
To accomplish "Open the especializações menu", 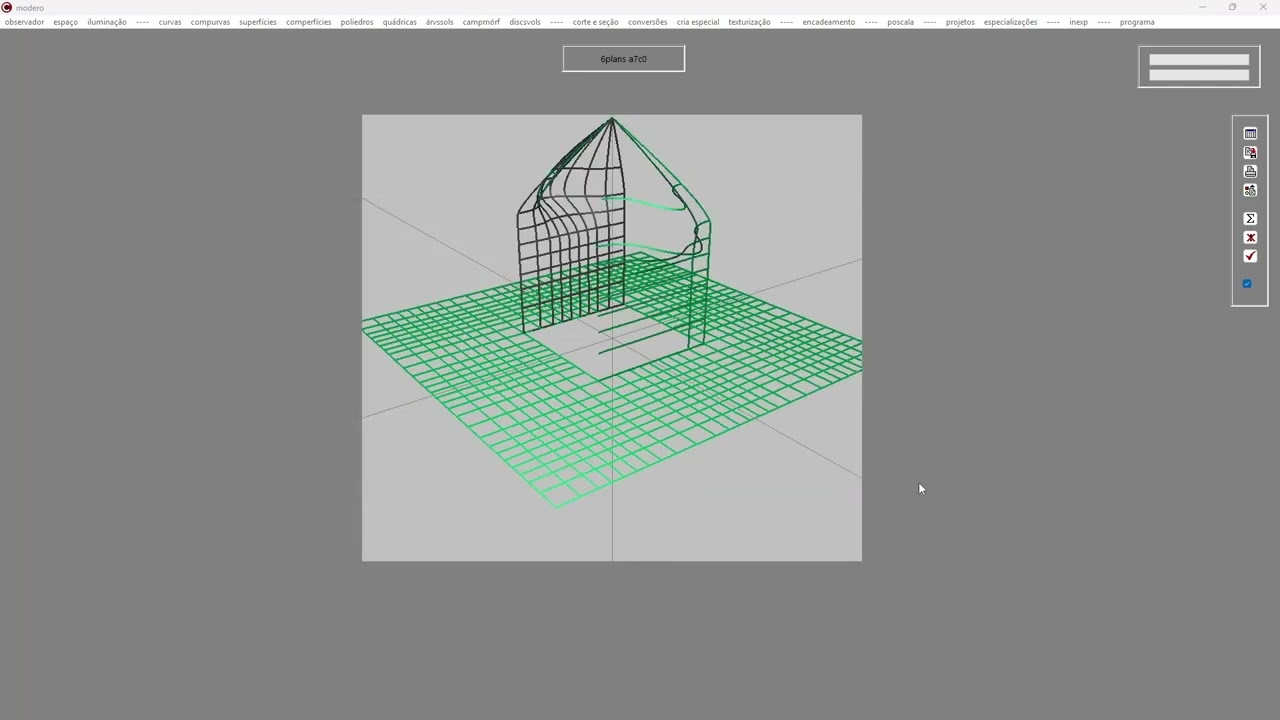I will point(1010,22).
